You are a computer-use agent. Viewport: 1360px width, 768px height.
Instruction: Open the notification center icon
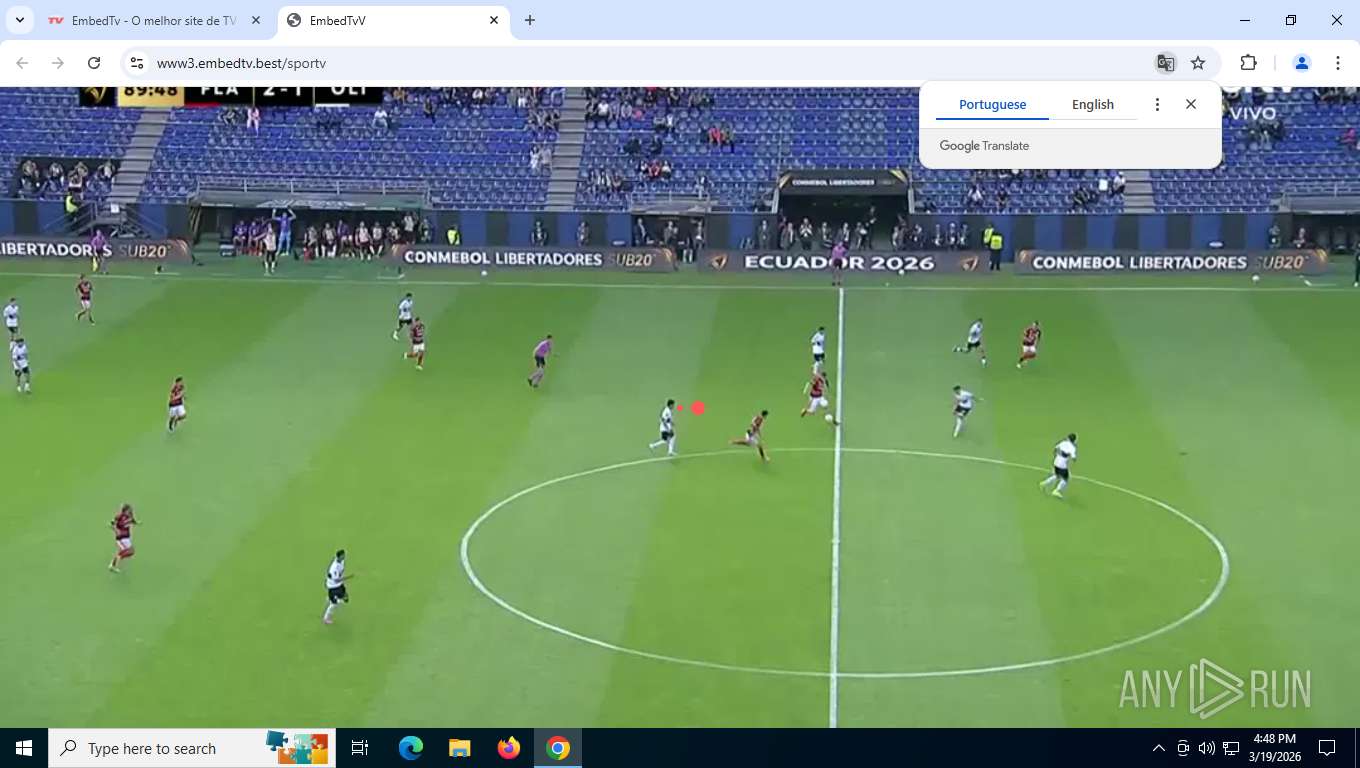click(x=1327, y=748)
